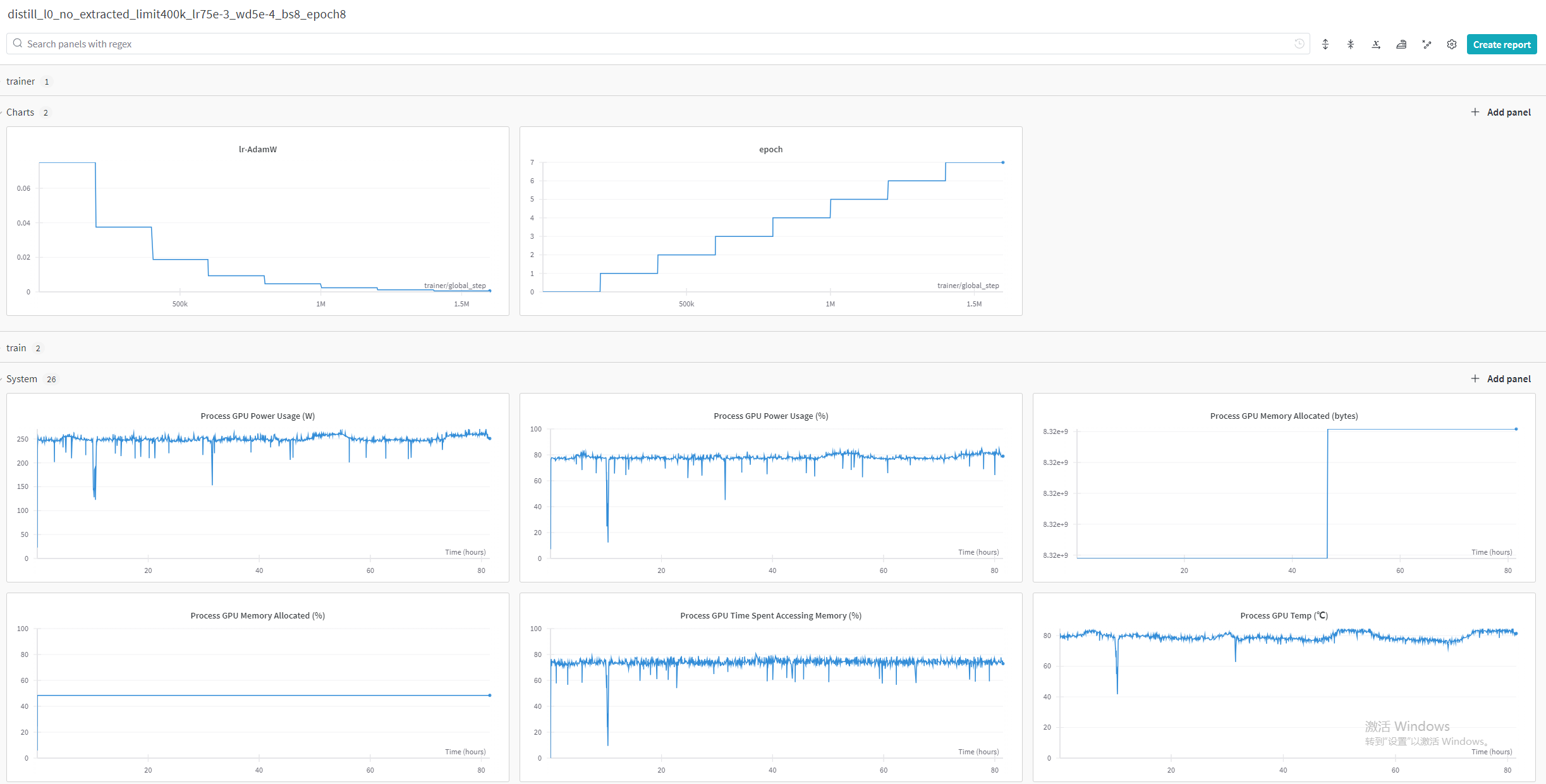Click the search magnifier icon
1546x784 pixels.
(18, 44)
